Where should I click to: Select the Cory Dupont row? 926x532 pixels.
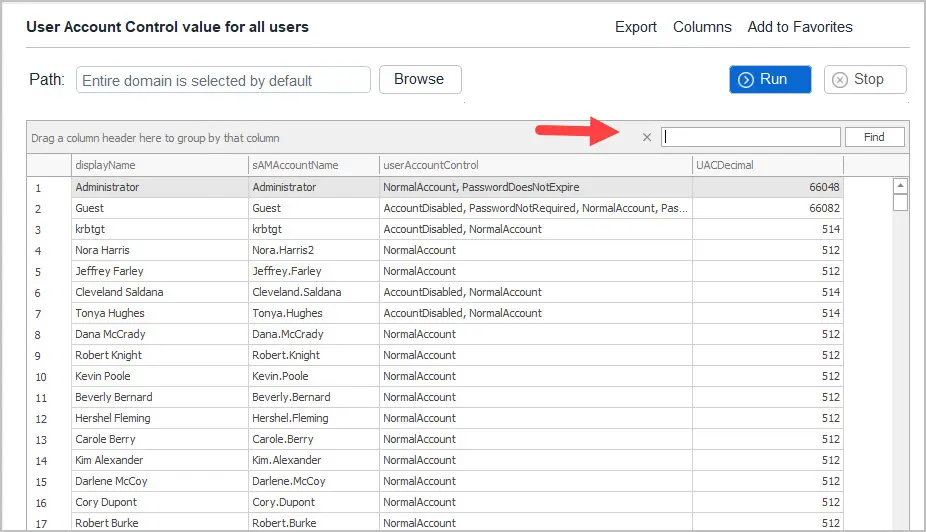[x=435, y=502]
